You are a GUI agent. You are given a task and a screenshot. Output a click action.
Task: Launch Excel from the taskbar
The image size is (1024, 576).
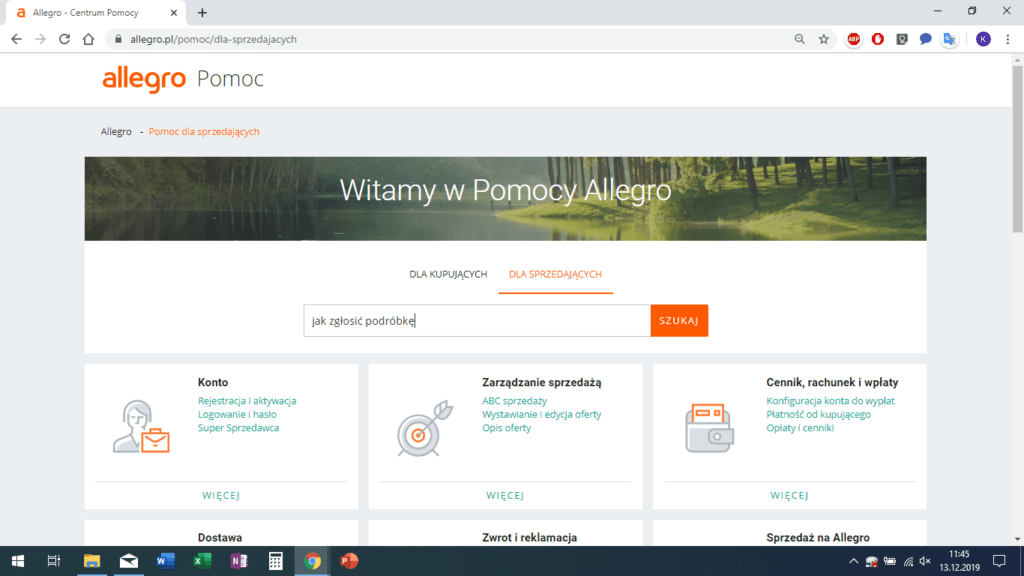pyautogui.click(x=202, y=561)
